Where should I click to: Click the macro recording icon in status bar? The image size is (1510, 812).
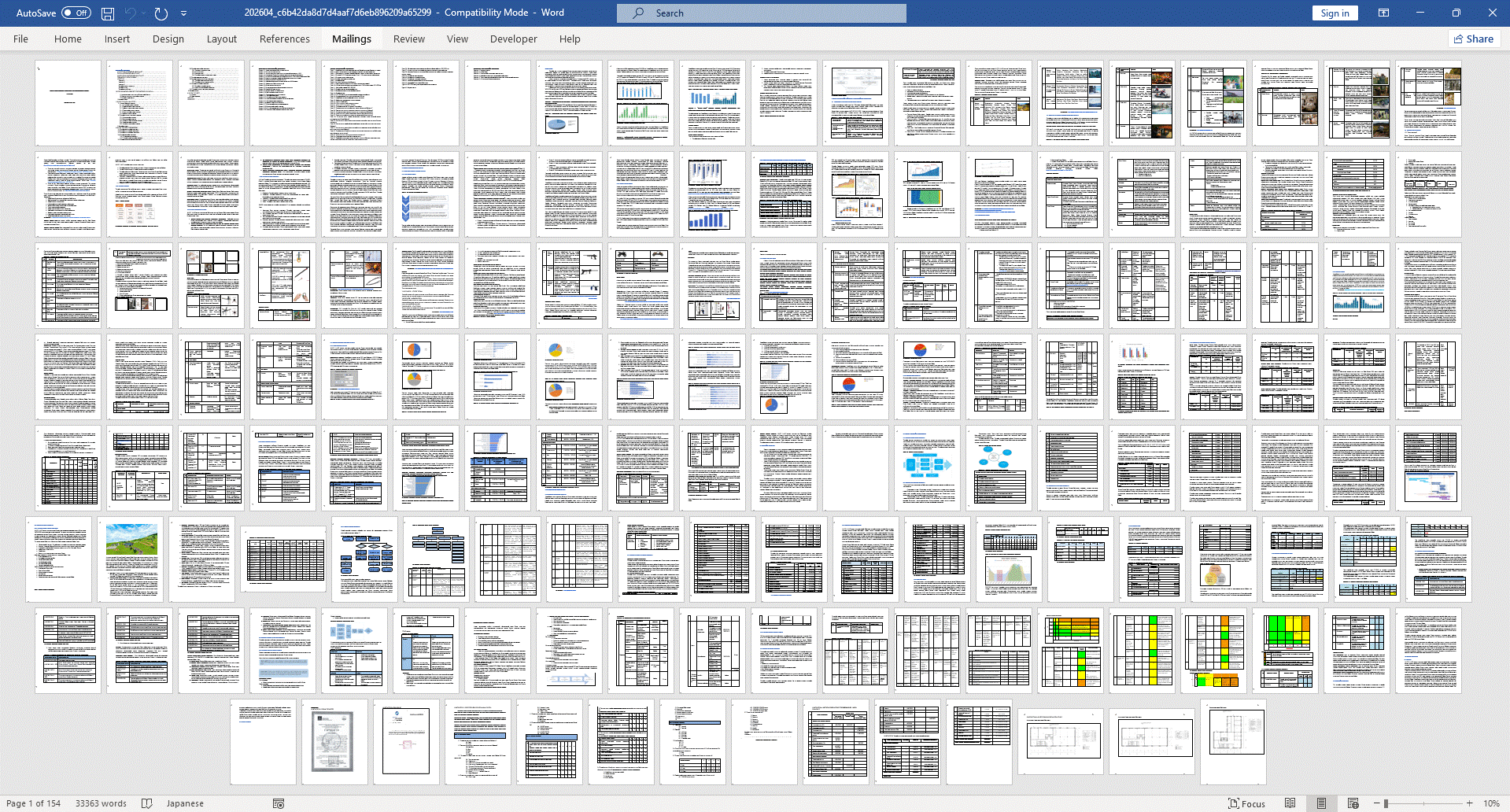(278, 803)
